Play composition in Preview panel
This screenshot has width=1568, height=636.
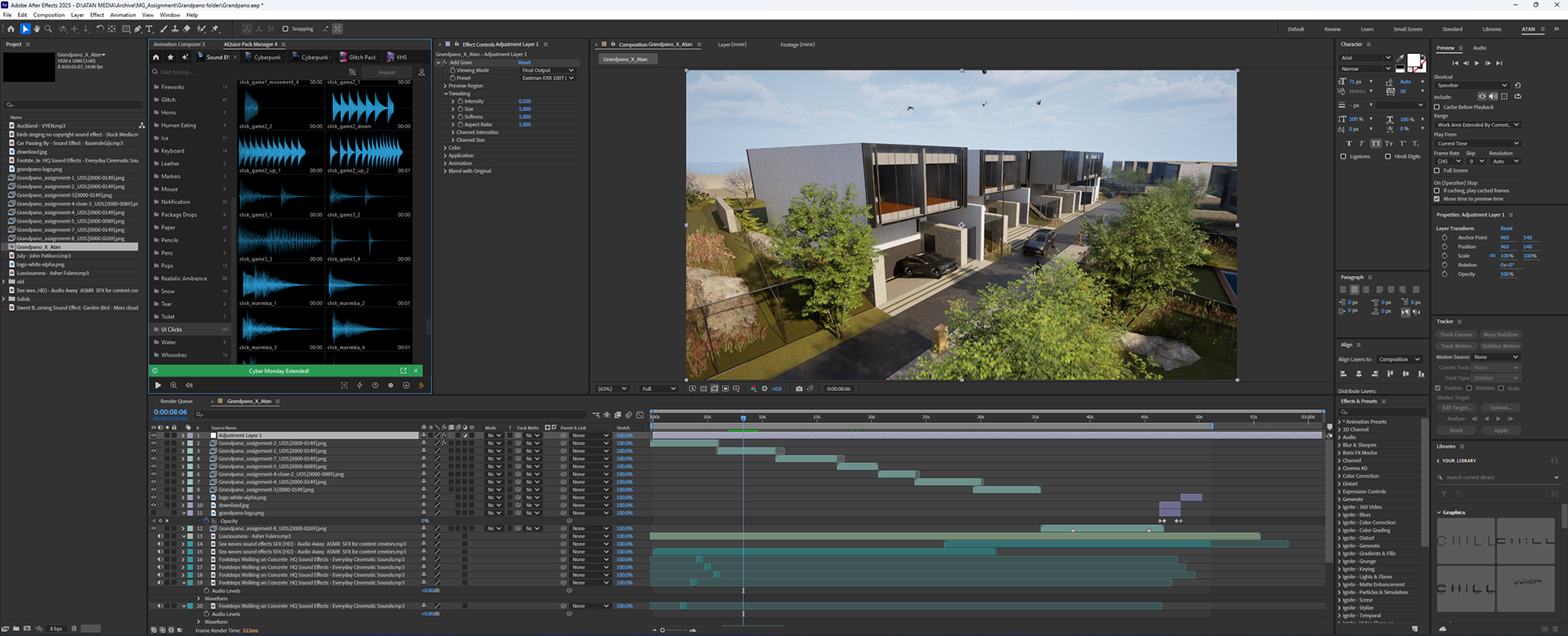[x=1477, y=63]
